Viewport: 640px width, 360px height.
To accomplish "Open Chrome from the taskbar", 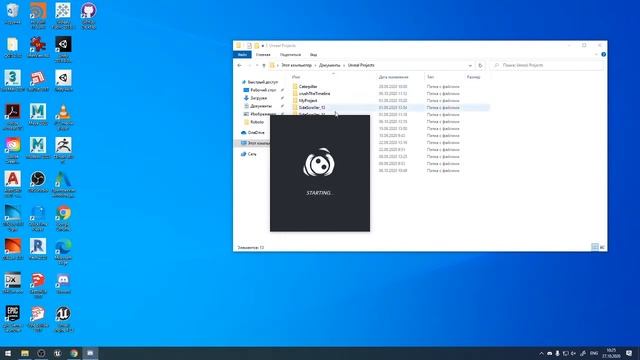I will 74,353.
